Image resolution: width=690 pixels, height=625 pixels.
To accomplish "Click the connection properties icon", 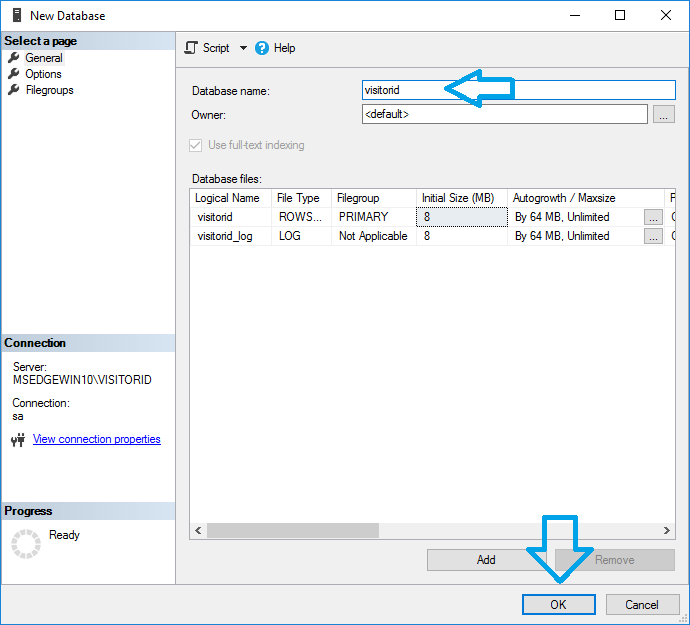I will [17, 440].
